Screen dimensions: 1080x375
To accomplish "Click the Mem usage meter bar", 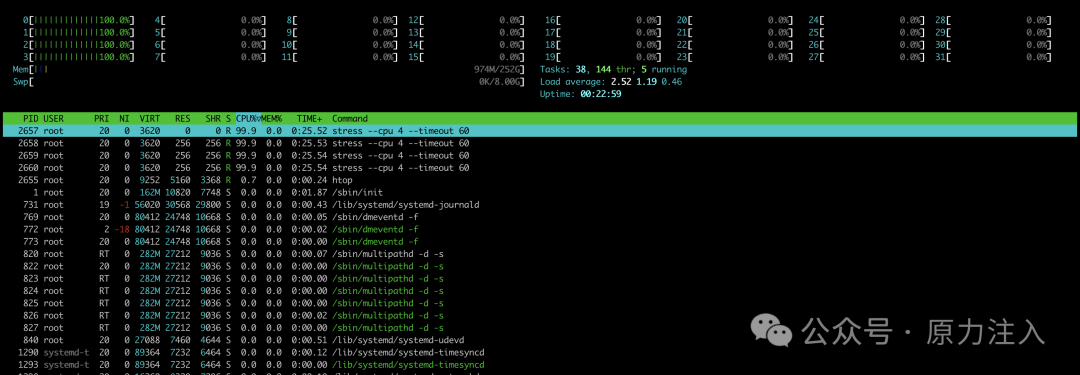I will [x=269, y=70].
